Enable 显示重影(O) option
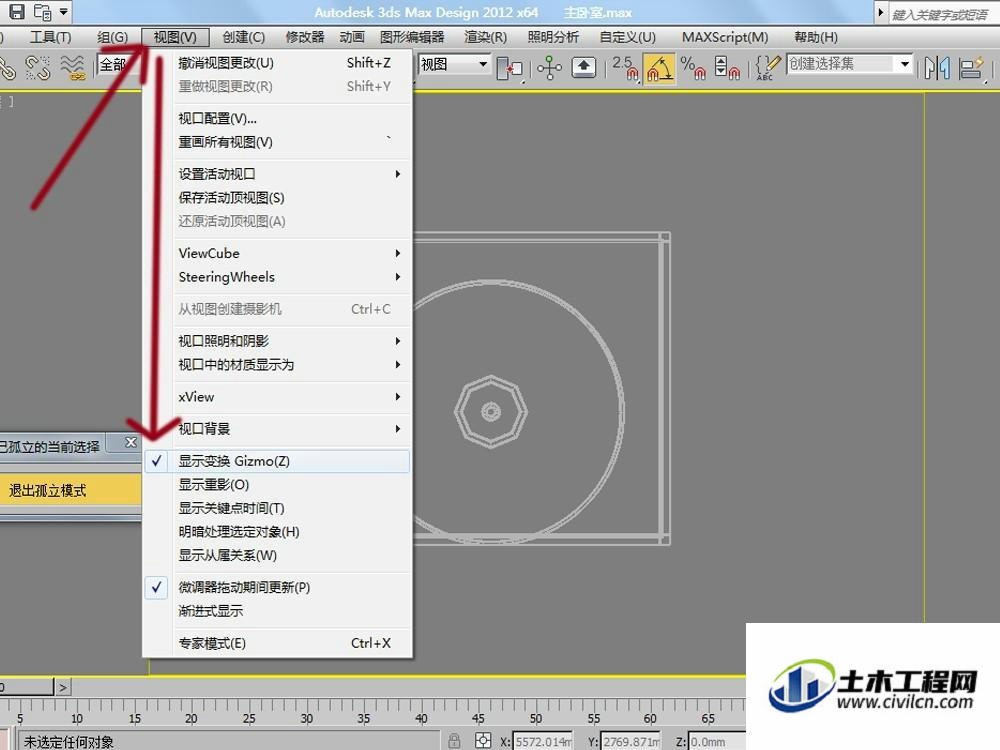Viewport: 1000px width, 750px height. [277, 485]
